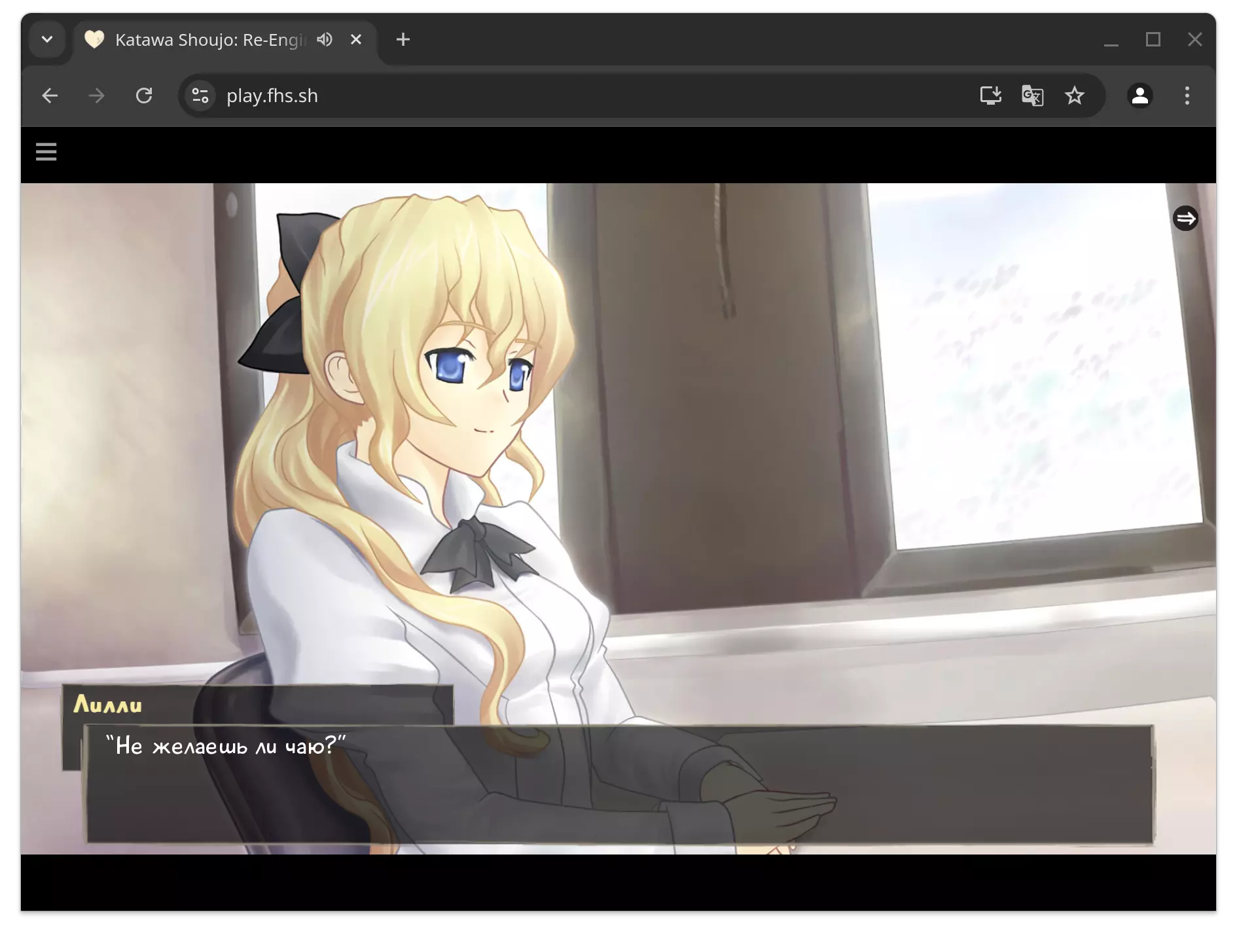Maximize the browser window
Image resolution: width=1237 pixels, height=952 pixels.
click(1153, 40)
